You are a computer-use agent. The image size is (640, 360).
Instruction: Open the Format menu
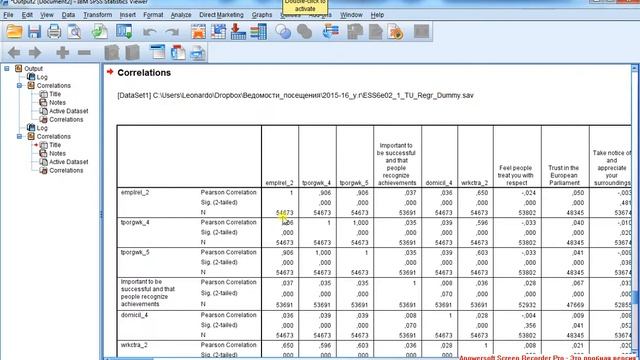(x=153, y=15)
